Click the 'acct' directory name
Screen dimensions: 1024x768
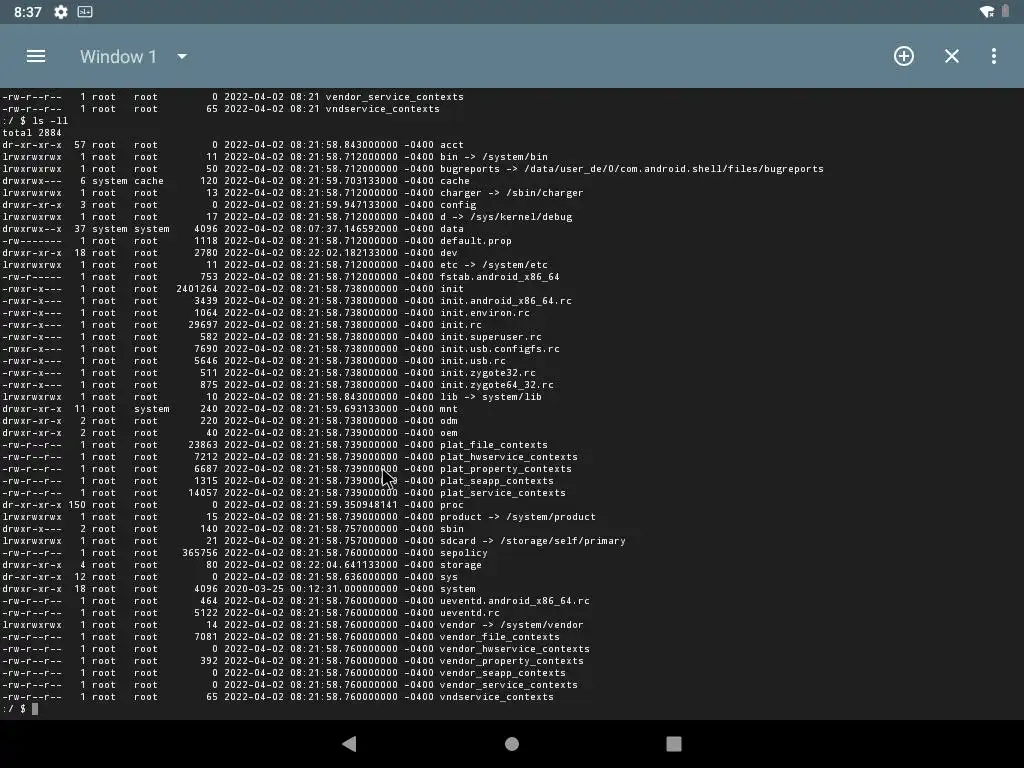click(x=451, y=145)
